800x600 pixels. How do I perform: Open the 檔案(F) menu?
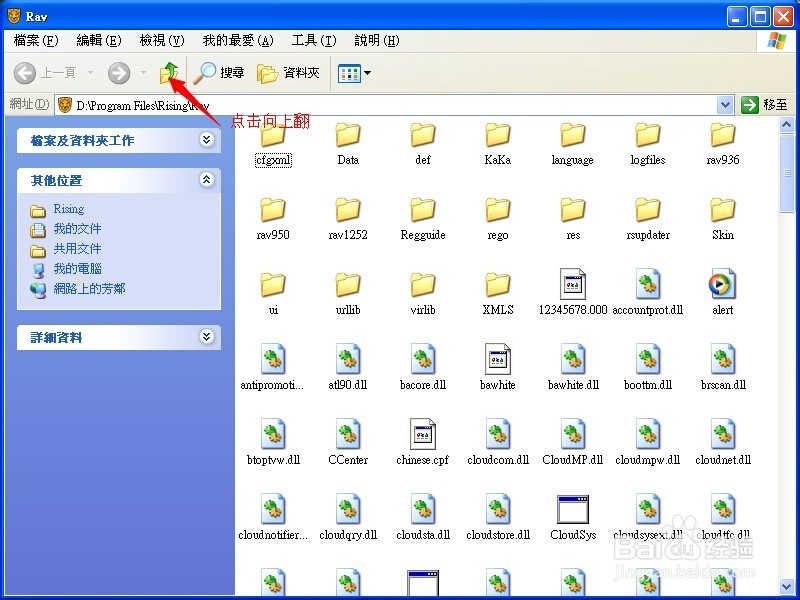coord(36,40)
